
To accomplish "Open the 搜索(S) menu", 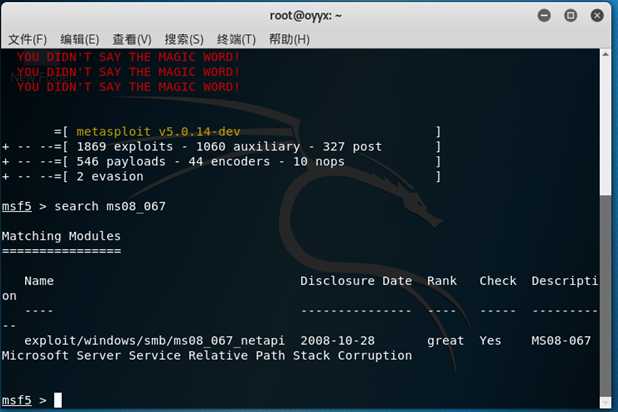I will coord(184,39).
